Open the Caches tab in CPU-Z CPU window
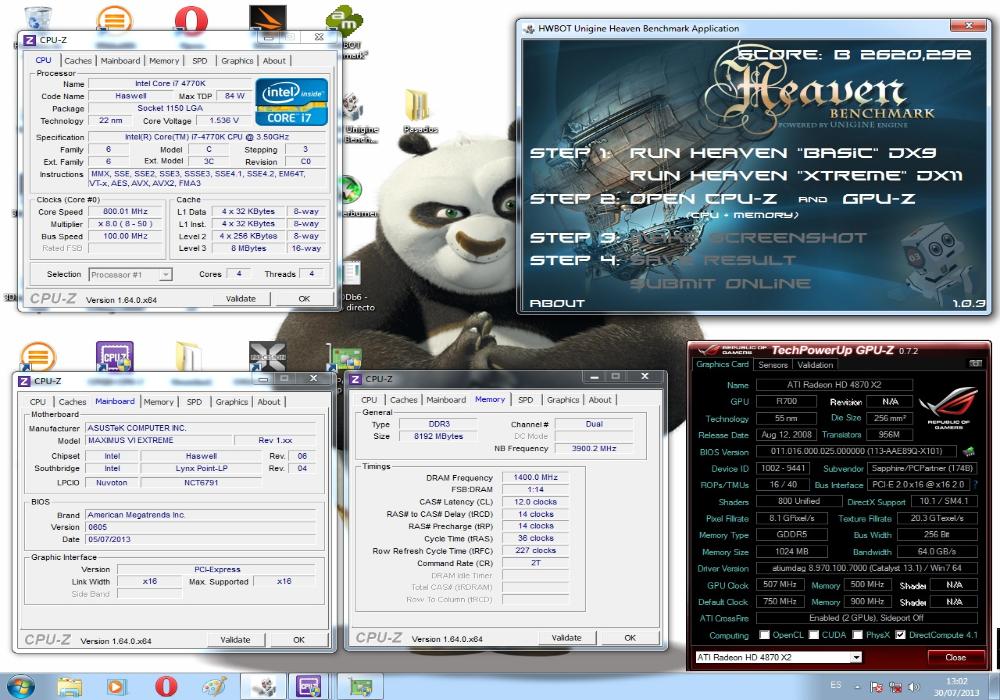This screenshot has width=1000, height=700. [x=78, y=61]
